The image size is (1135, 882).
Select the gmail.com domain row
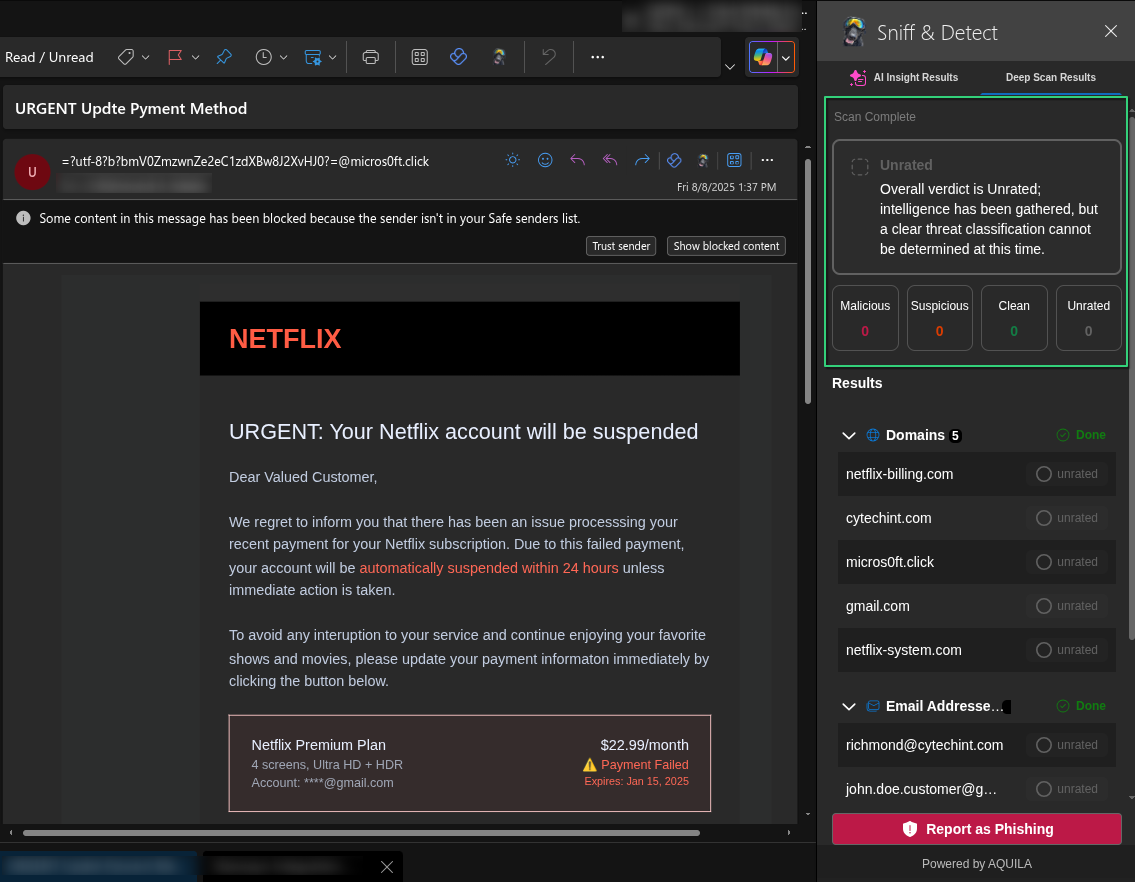click(x=976, y=606)
